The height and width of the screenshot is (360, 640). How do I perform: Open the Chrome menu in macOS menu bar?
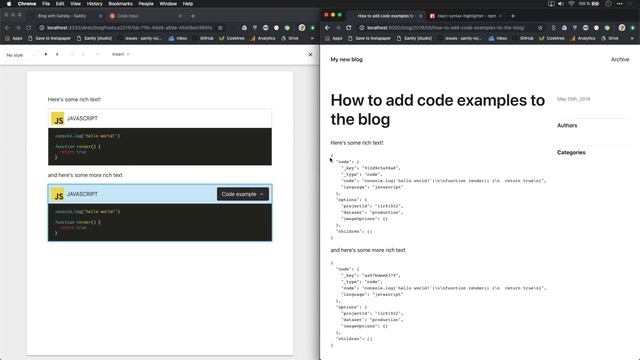[27, 4]
